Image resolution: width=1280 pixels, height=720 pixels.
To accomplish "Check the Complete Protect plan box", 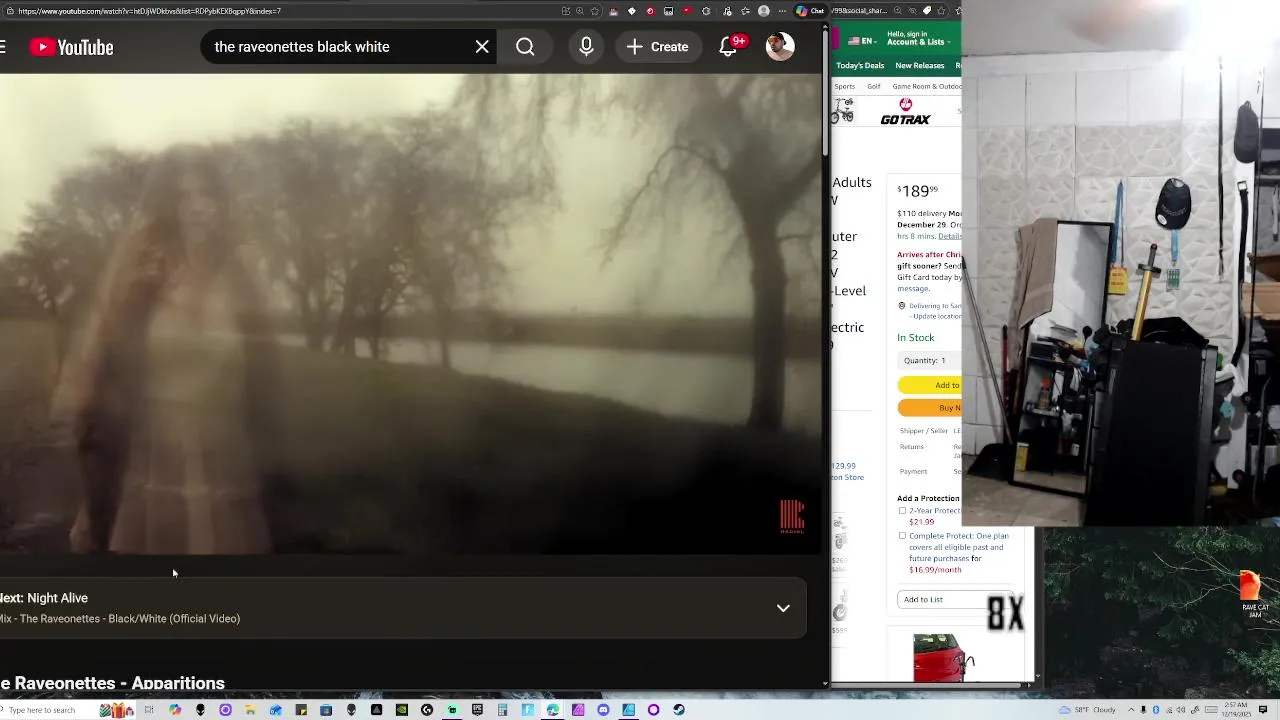I will 902,536.
